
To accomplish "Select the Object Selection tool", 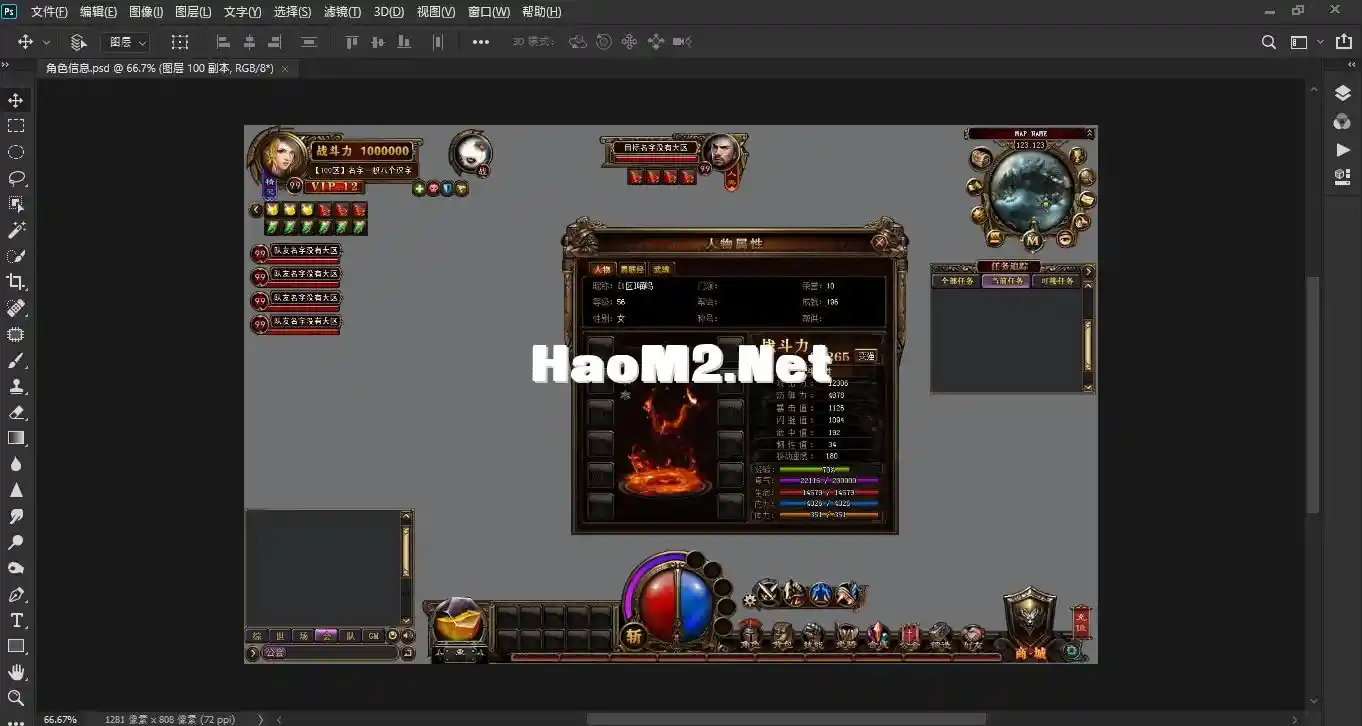I will [16, 204].
